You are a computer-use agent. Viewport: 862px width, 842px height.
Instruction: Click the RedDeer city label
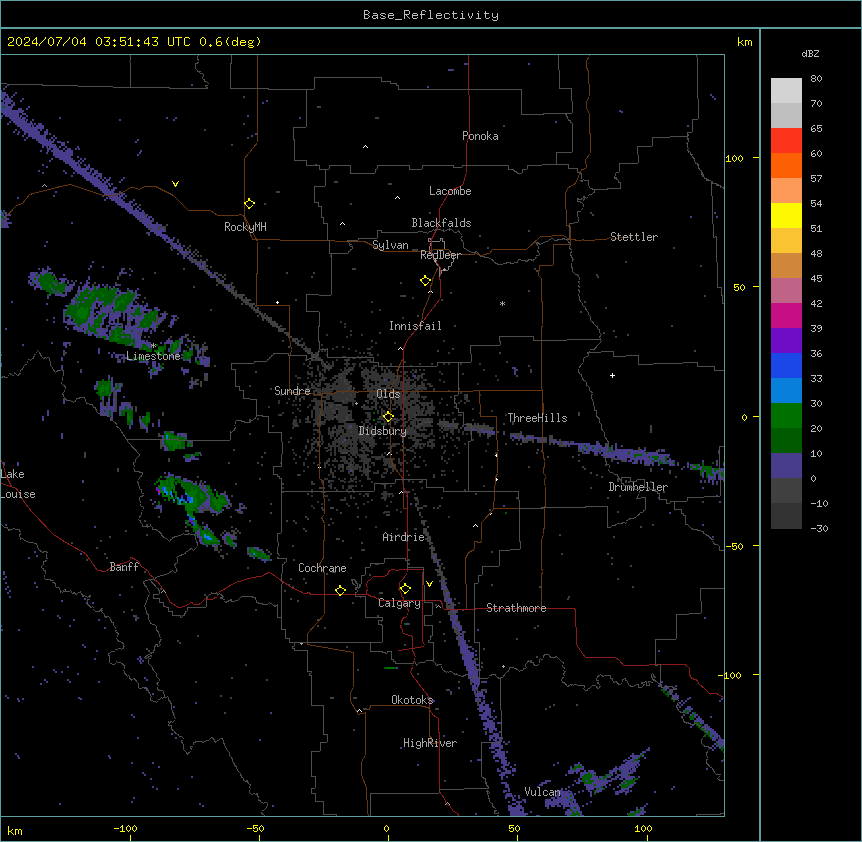(440, 255)
